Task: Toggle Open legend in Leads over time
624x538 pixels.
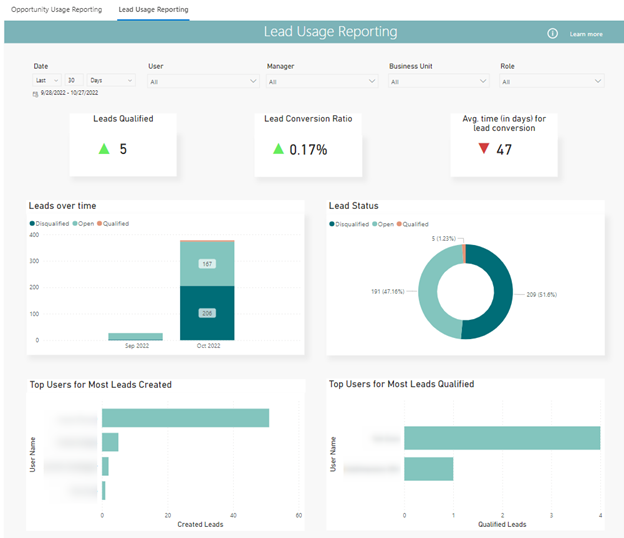Action: (83, 224)
